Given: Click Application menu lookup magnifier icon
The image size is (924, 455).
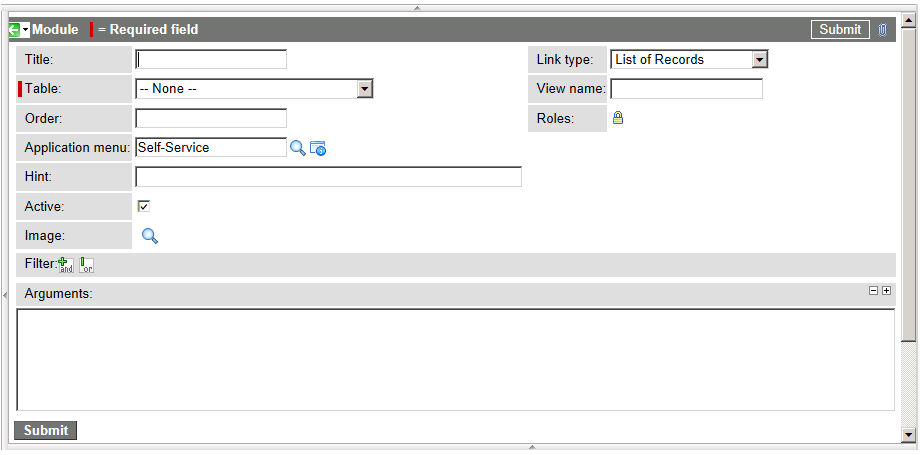Looking at the screenshot, I should [297, 148].
